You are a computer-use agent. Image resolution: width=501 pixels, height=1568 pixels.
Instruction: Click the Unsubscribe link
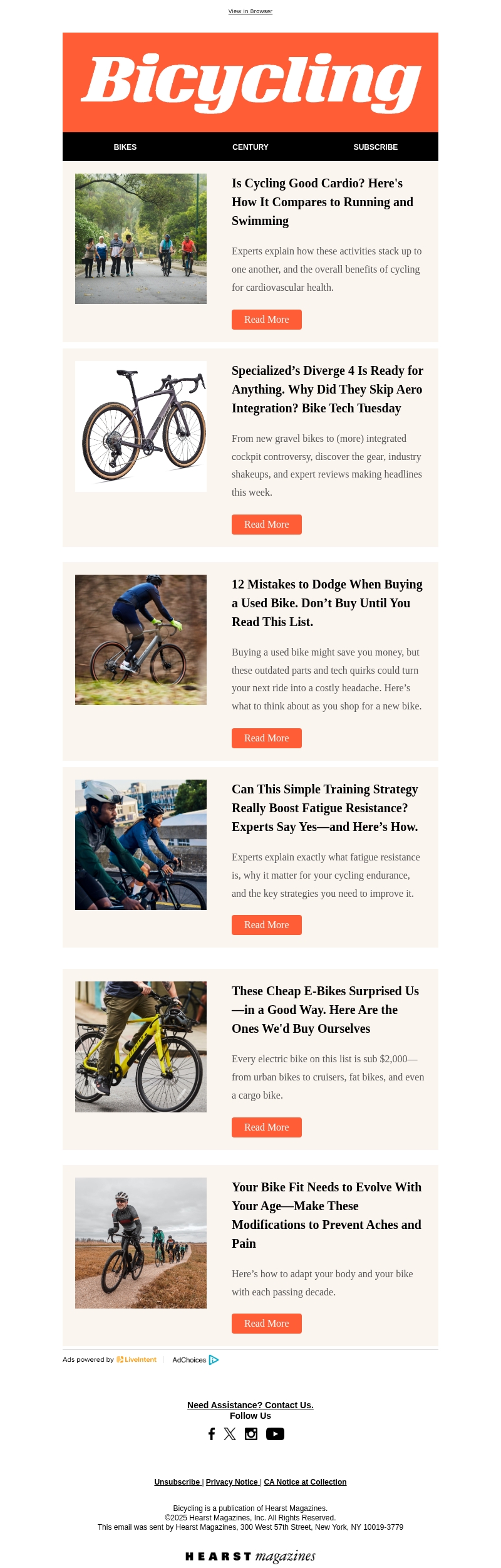[x=178, y=1482]
